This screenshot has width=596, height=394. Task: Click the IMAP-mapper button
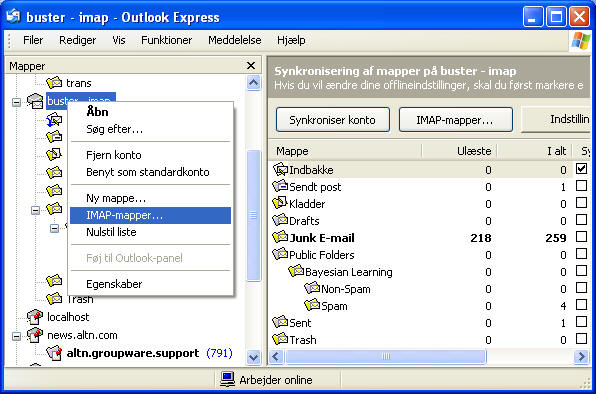point(455,120)
